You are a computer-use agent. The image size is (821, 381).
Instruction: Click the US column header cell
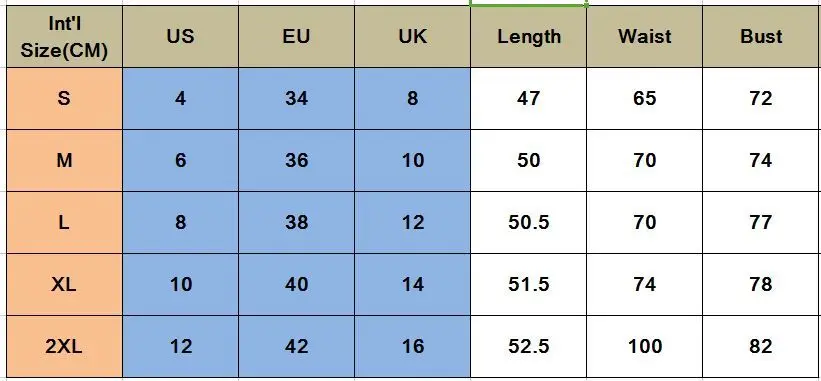pyautogui.click(x=181, y=37)
